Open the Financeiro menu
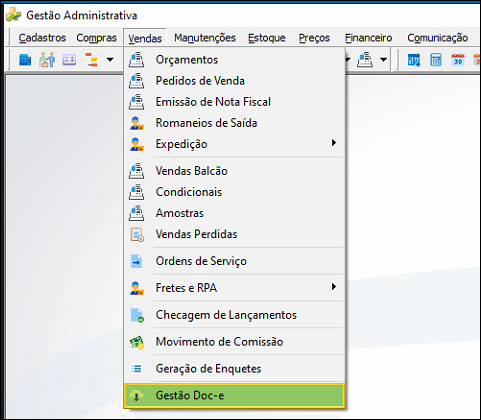Image resolution: width=481 pixels, height=420 pixels. click(368, 38)
